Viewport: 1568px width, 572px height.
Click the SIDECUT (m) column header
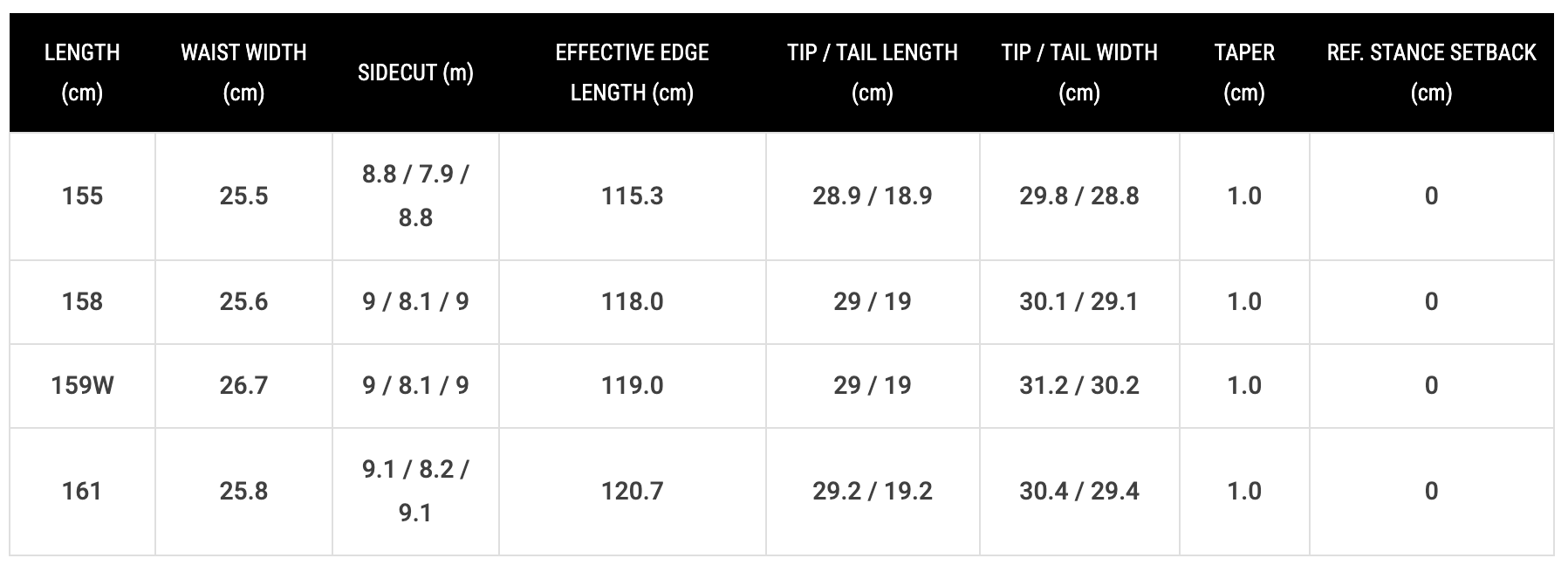(415, 72)
